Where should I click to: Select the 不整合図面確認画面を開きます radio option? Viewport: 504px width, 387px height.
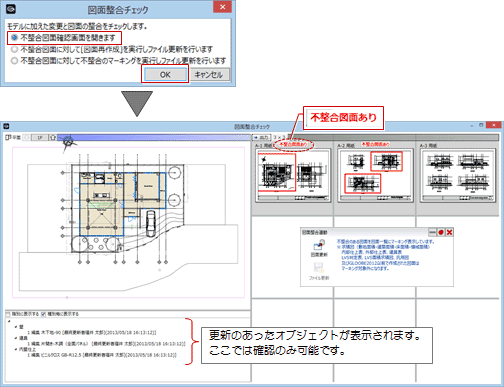click(14, 38)
